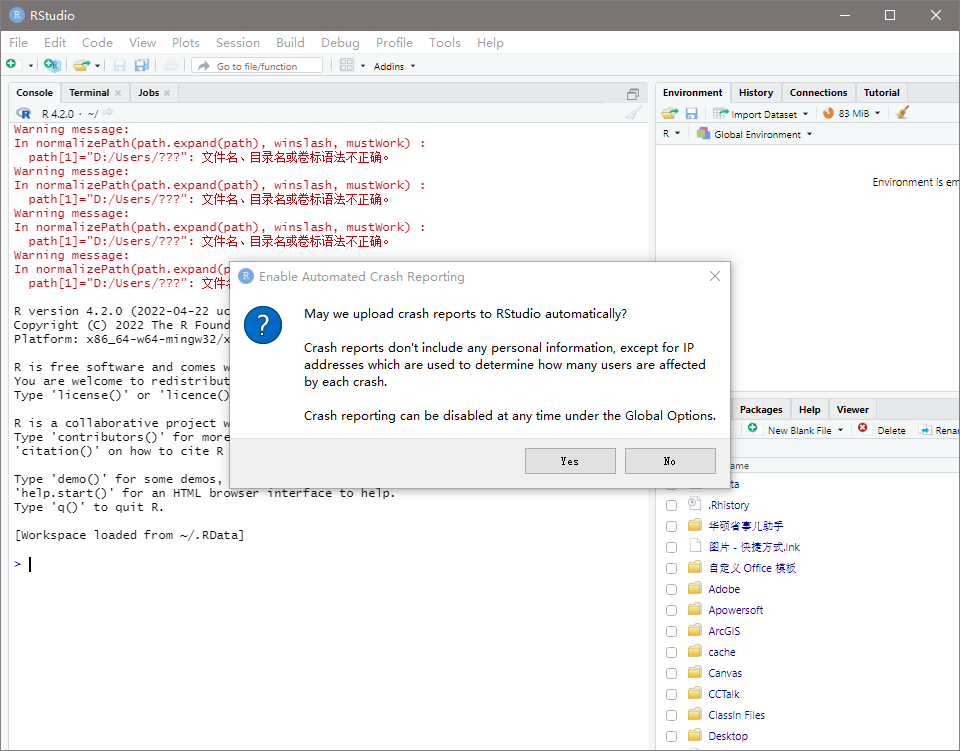960x751 pixels.
Task: Switch to the History tab
Action: pos(756,92)
